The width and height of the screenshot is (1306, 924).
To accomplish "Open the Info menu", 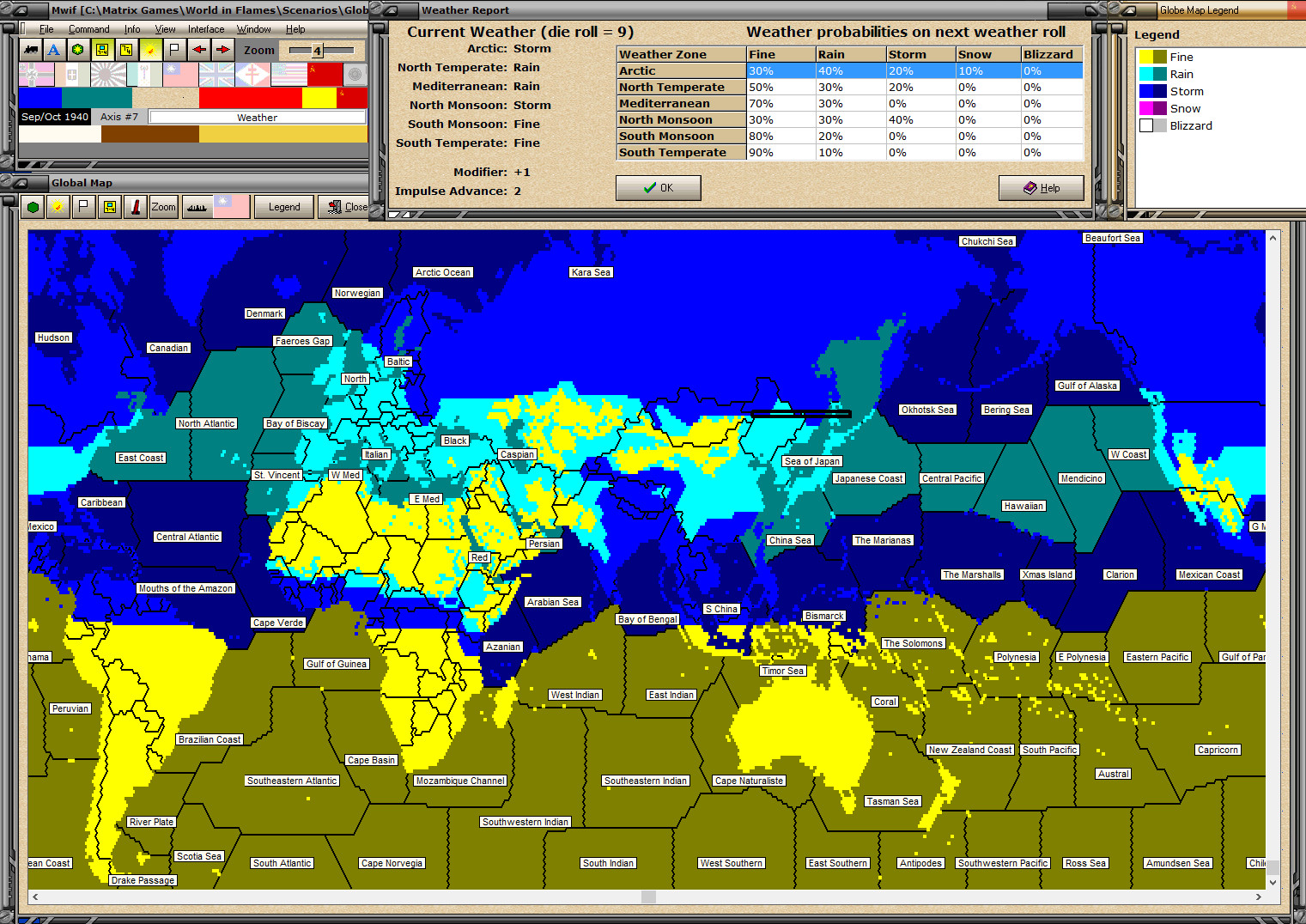I will [x=132, y=29].
